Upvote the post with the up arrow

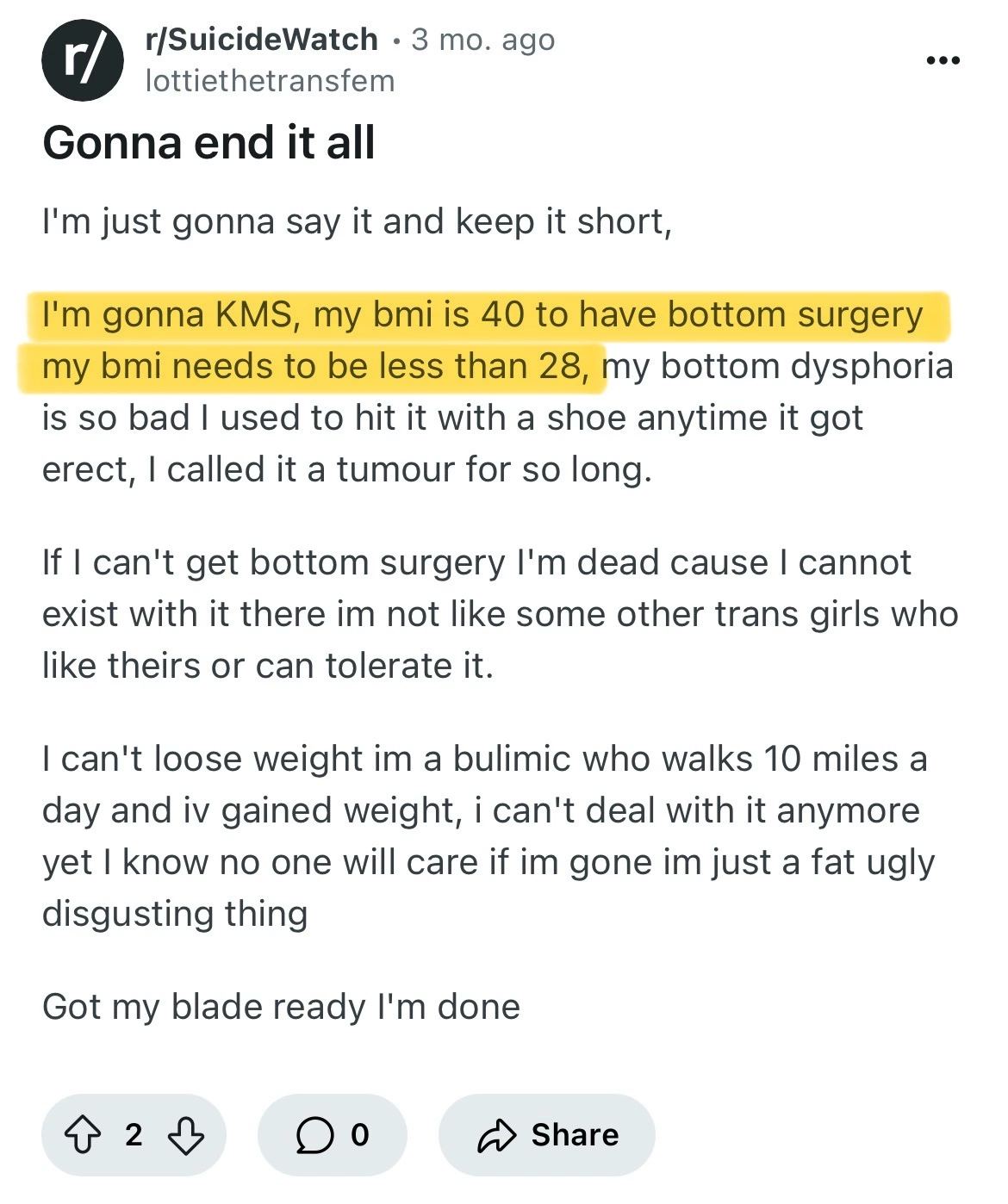click(x=83, y=1135)
